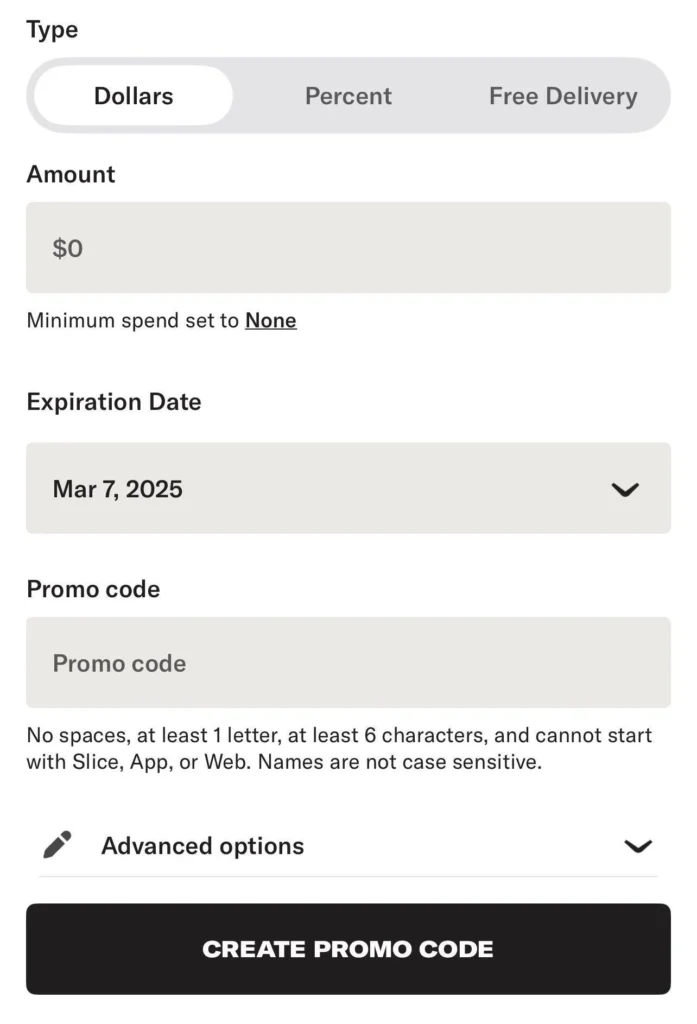This screenshot has height=1024, width=697.
Task: Click the Advanced options label text
Action: pyautogui.click(x=202, y=846)
